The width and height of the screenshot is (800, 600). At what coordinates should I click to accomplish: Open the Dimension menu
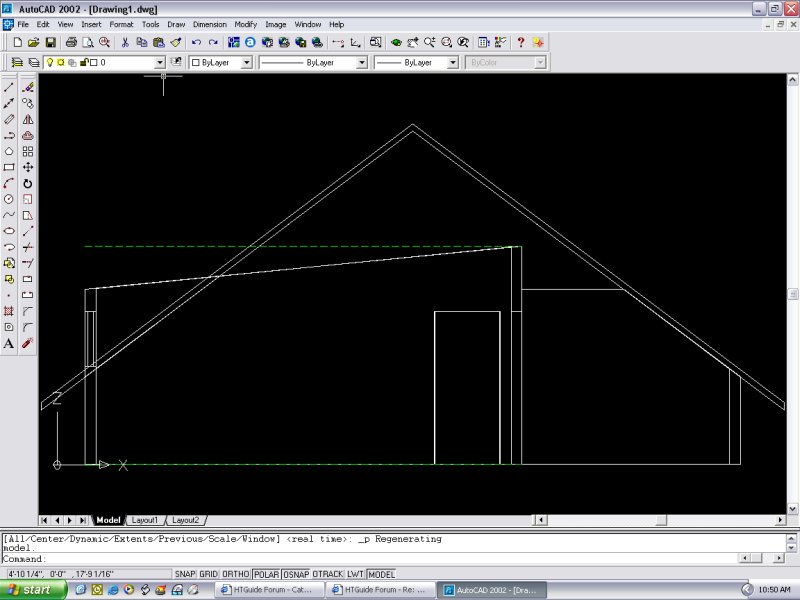tap(210, 24)
